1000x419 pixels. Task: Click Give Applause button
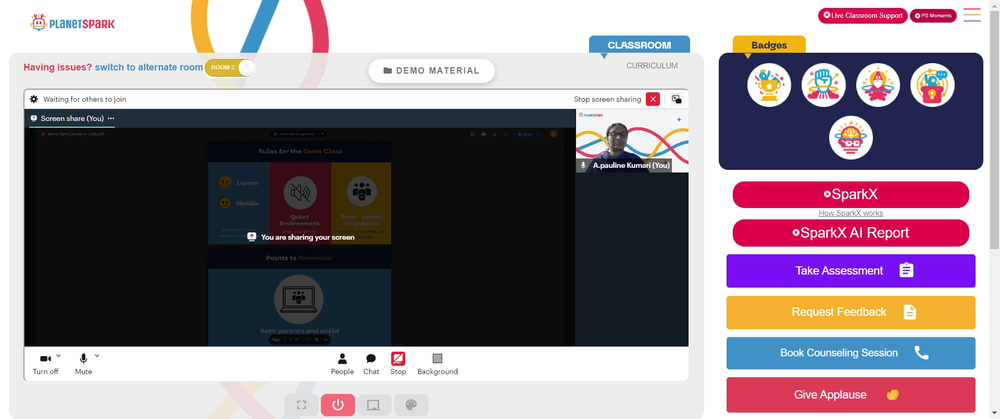[x=851, y=395]
